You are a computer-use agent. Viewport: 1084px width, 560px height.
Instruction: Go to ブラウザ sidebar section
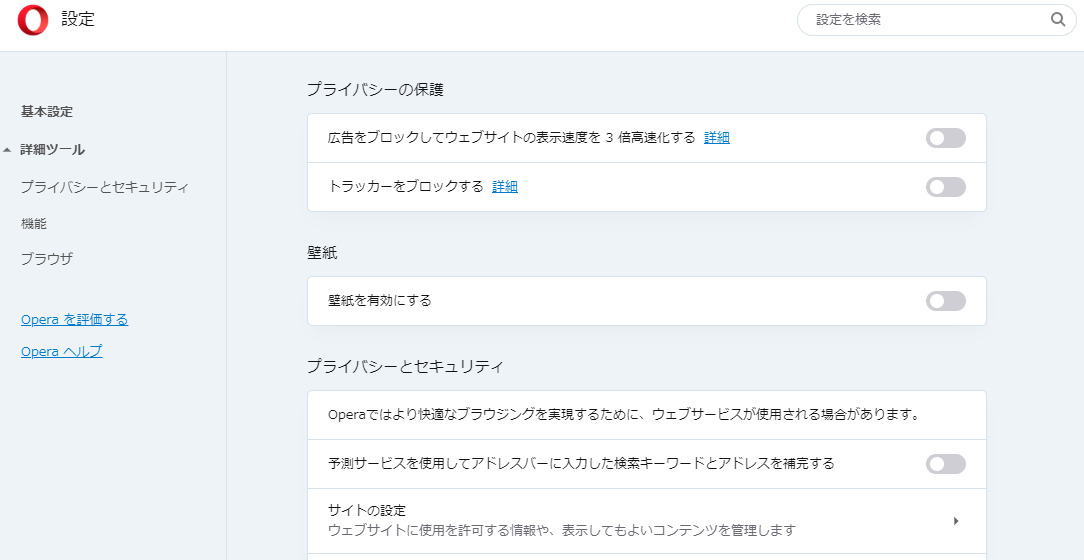tap(47, 259)
